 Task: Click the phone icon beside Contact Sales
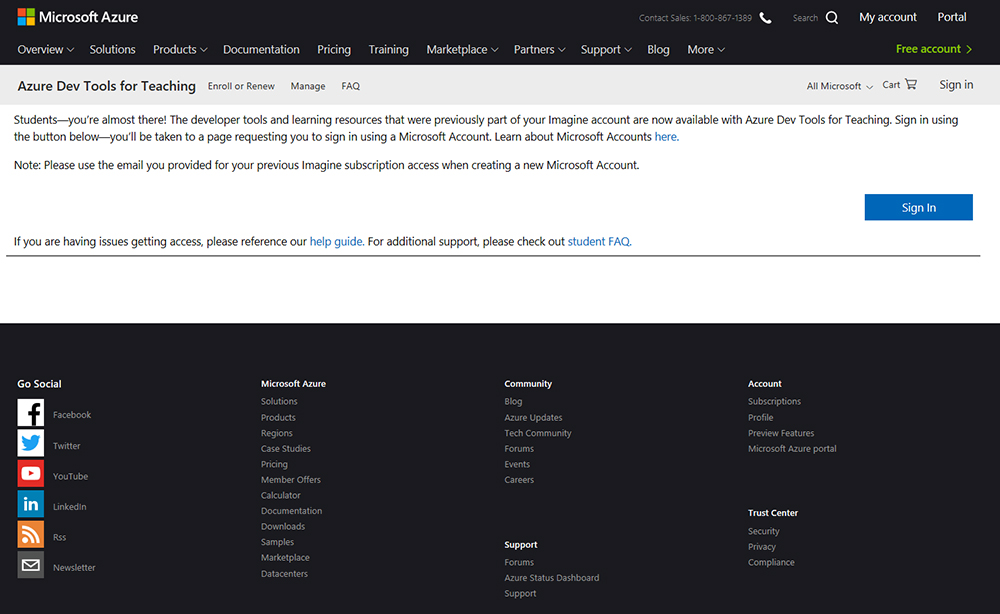[x=765, y=18]
